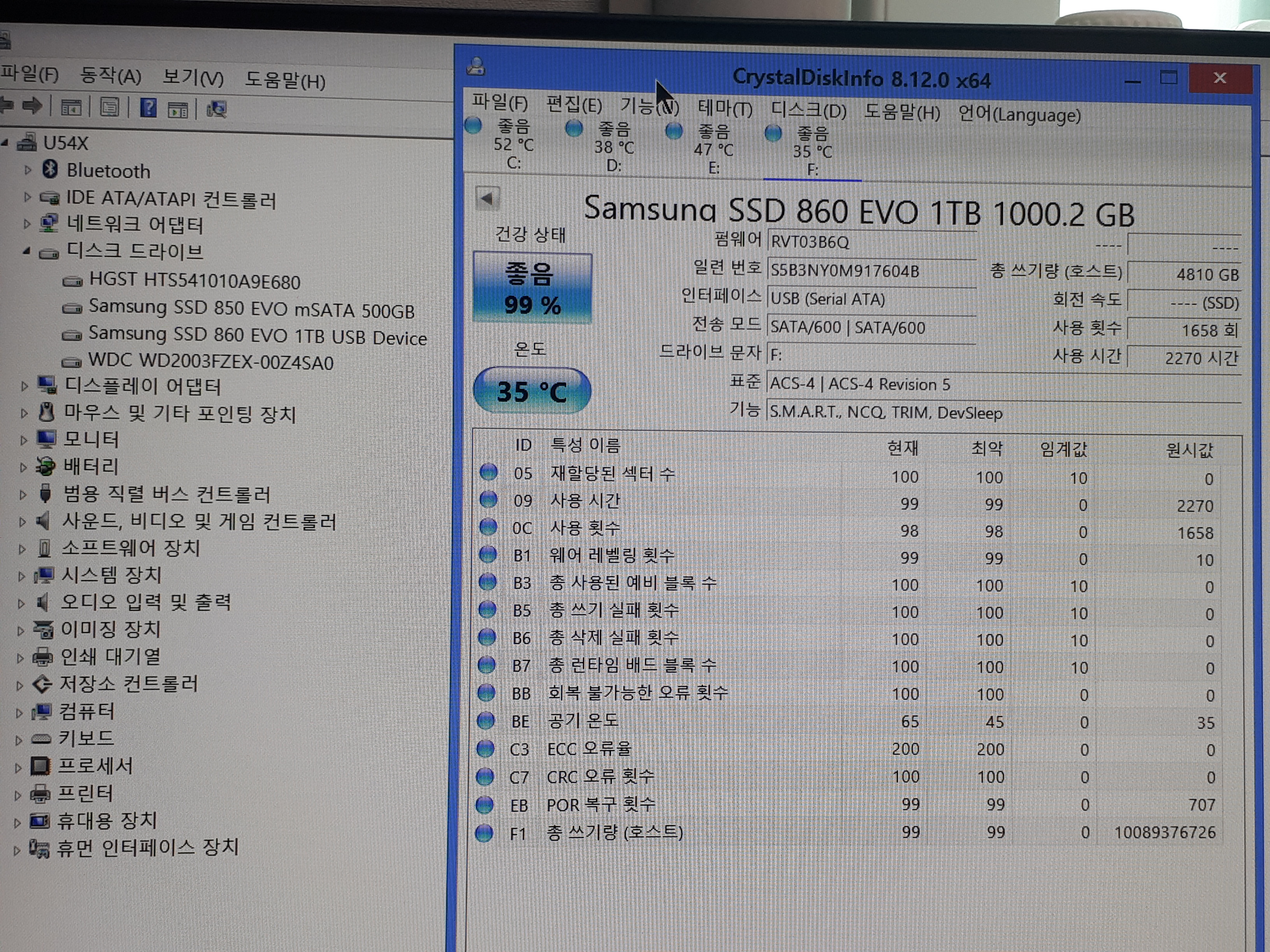1270x952 pixels.
Task: Expand the Bluetooth category
Action: click(27, 170)
